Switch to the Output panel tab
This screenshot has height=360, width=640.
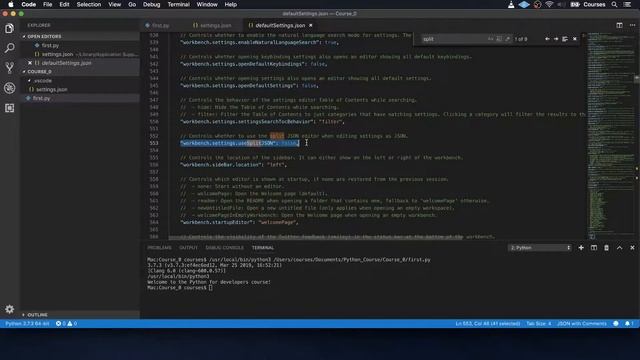pyautogui.click(x=188, y=248)
